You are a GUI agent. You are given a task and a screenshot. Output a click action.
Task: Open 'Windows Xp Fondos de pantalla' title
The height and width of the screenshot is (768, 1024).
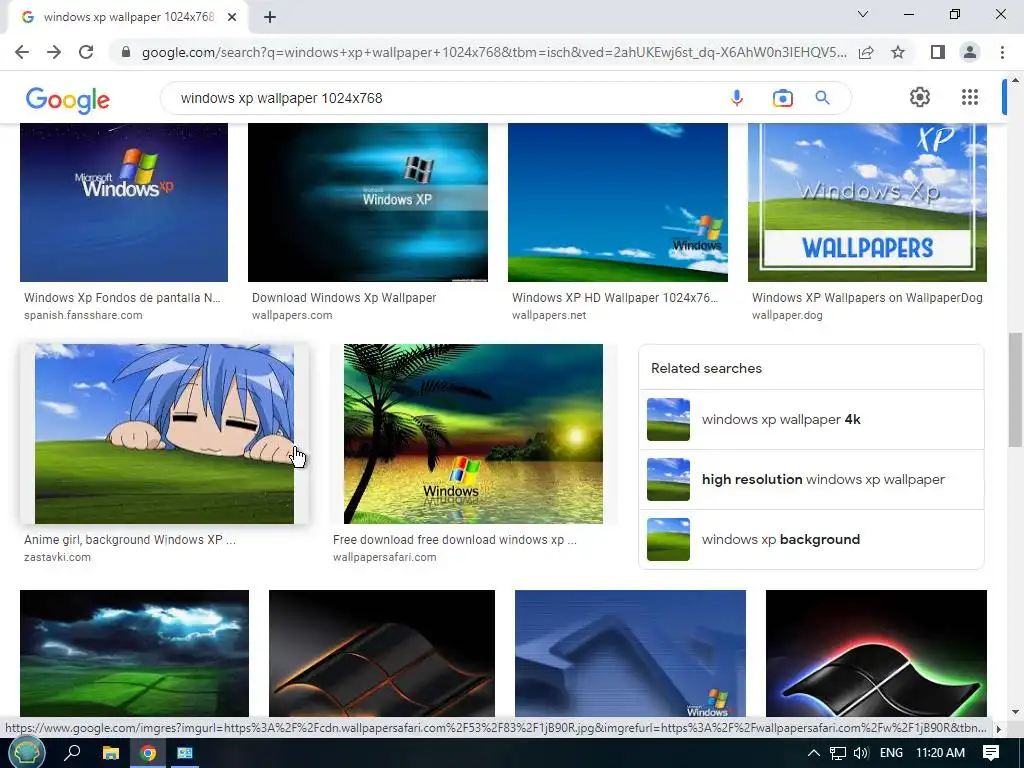122,298
